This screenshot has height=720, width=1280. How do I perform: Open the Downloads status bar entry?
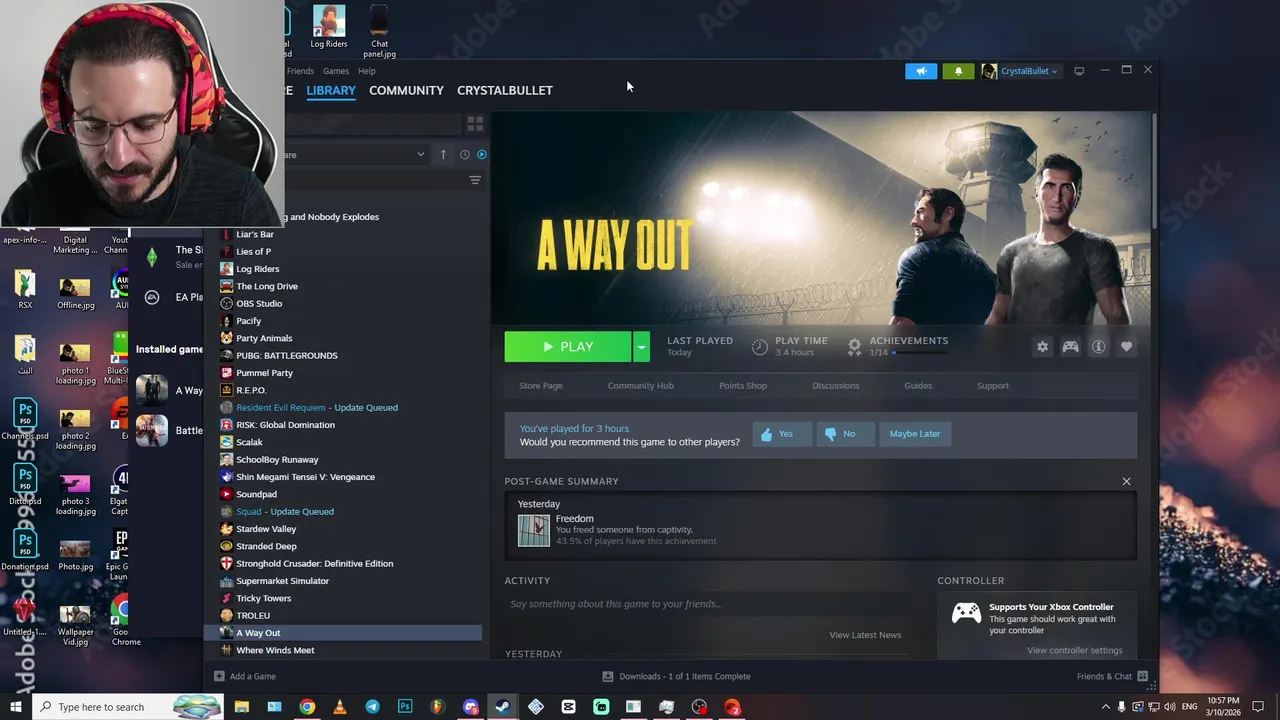[676, 677]
